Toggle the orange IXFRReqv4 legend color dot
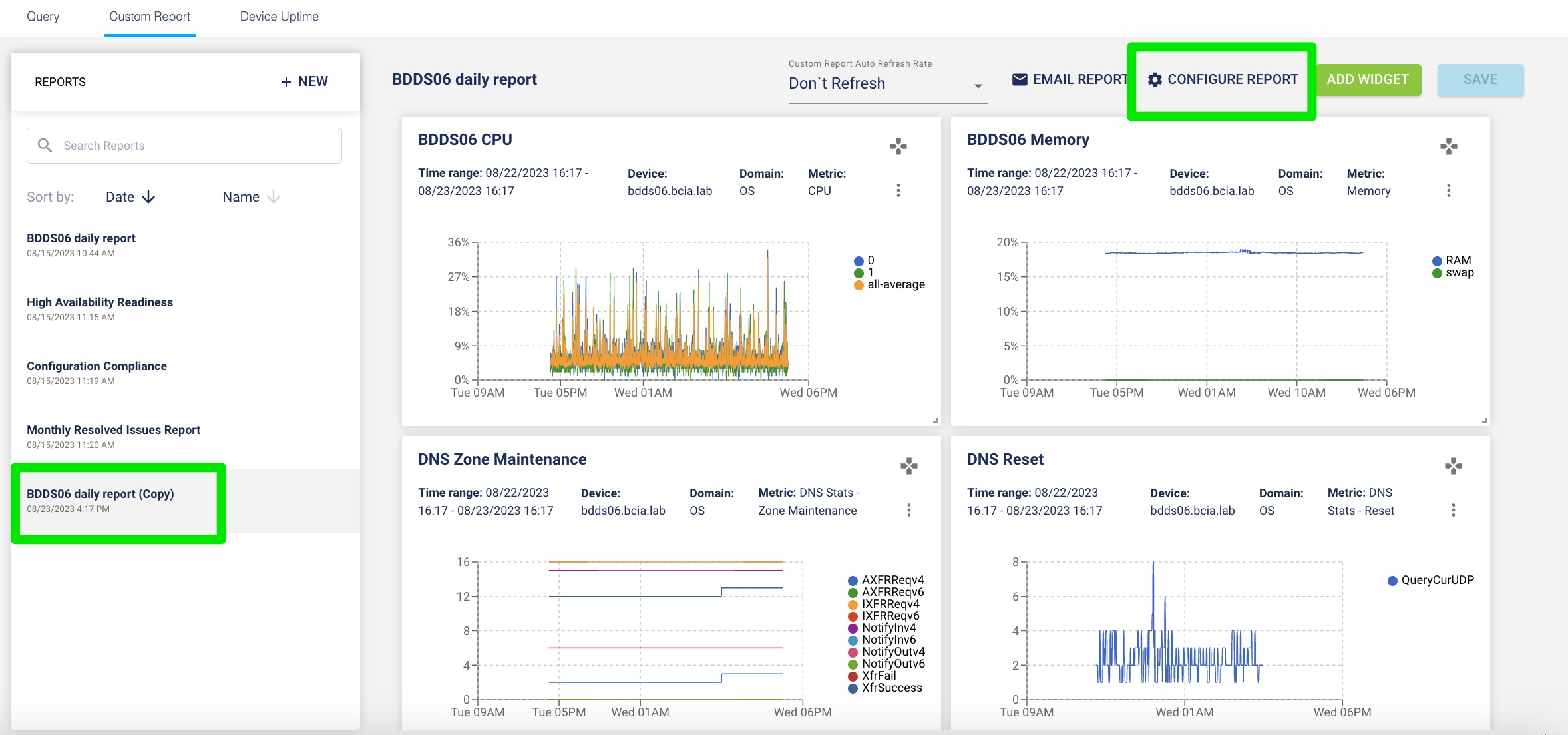 tap(853, 605)
